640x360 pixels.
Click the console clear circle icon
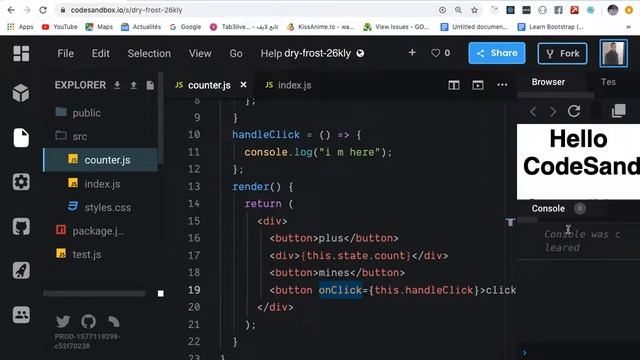click(580, 209)
